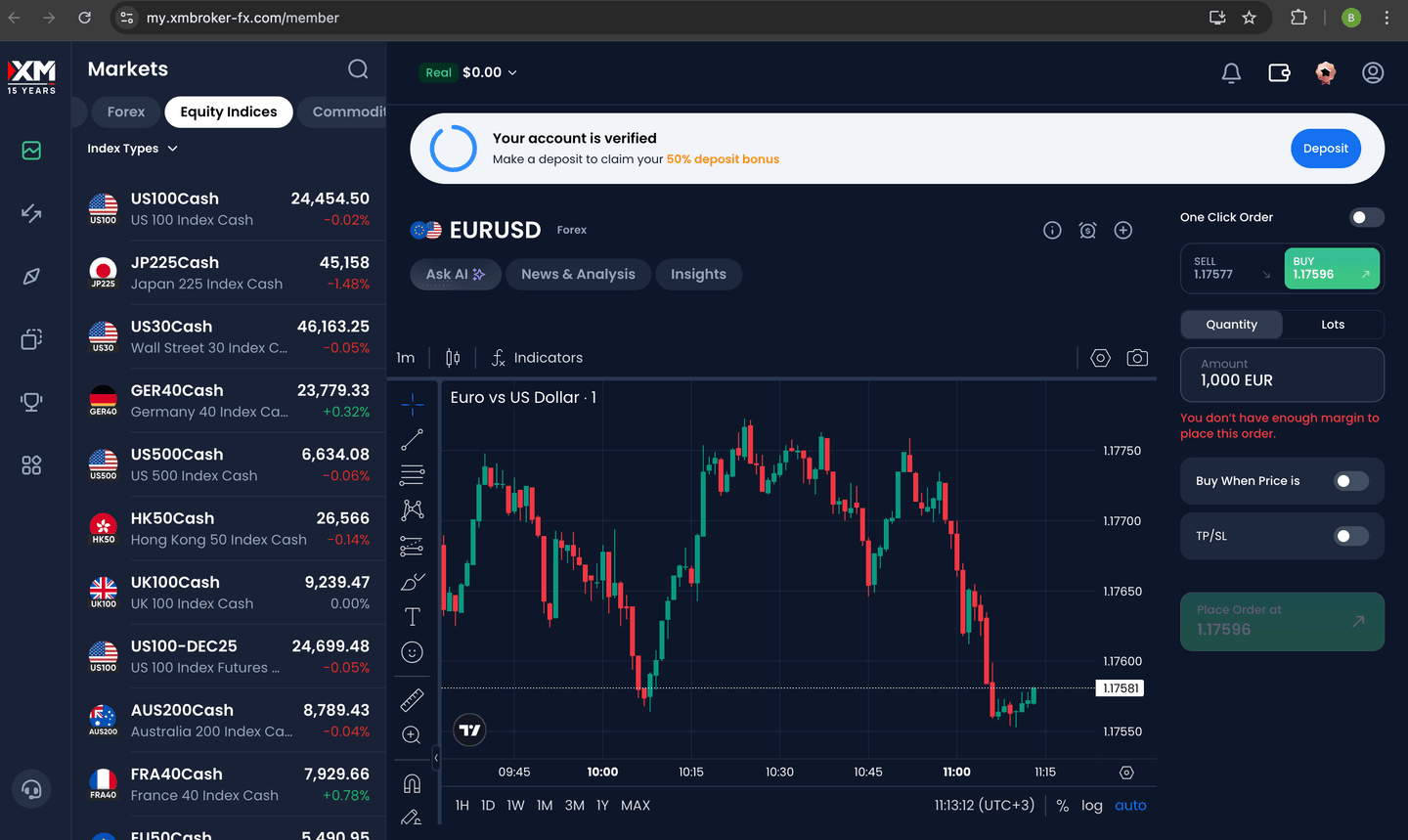This screenshot has height=840, width=1408.
Task: Select the zoom-in magnifier tool
Action: [413, 734]
